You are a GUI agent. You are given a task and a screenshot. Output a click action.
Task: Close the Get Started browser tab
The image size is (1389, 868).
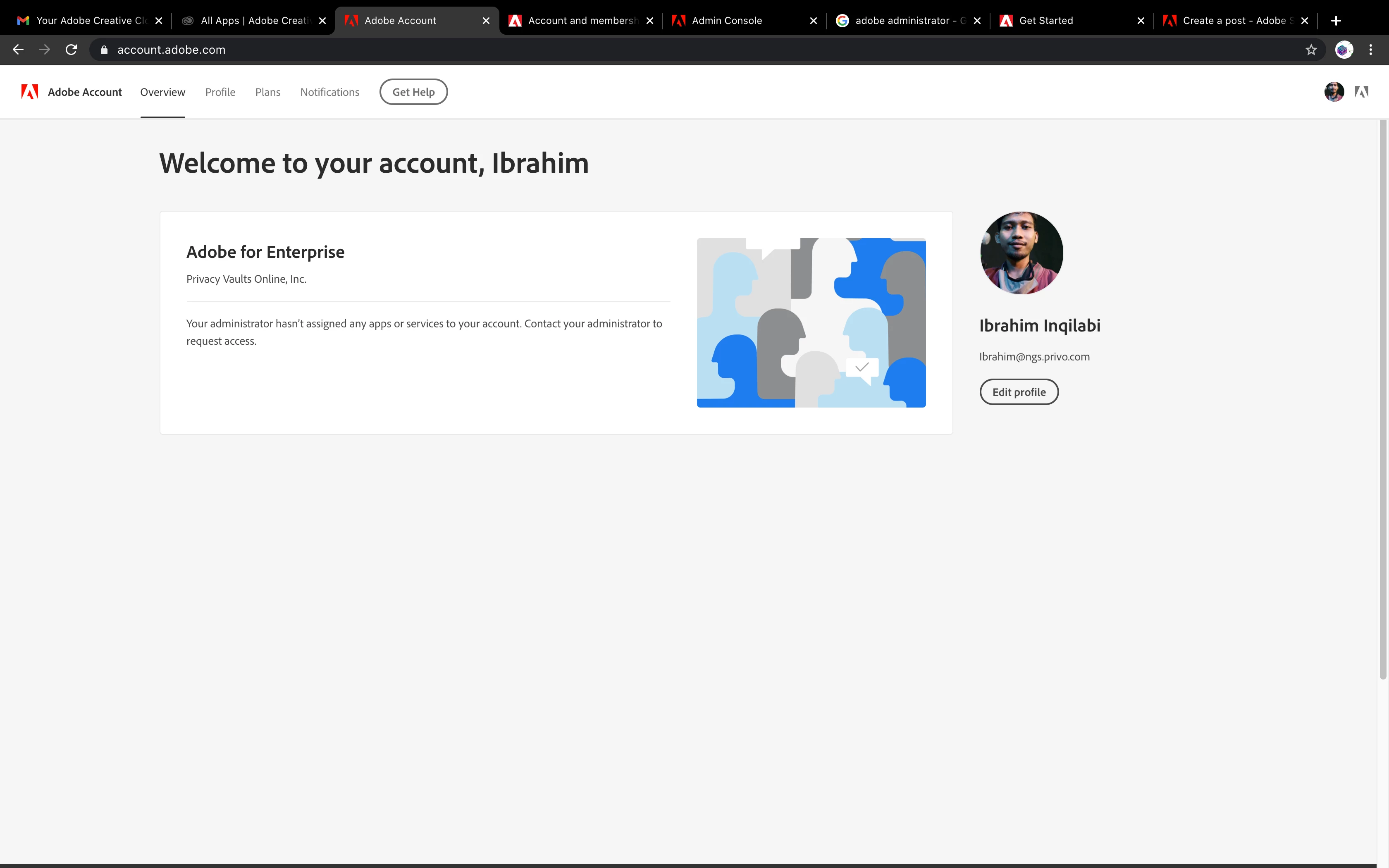(1141, 21)
